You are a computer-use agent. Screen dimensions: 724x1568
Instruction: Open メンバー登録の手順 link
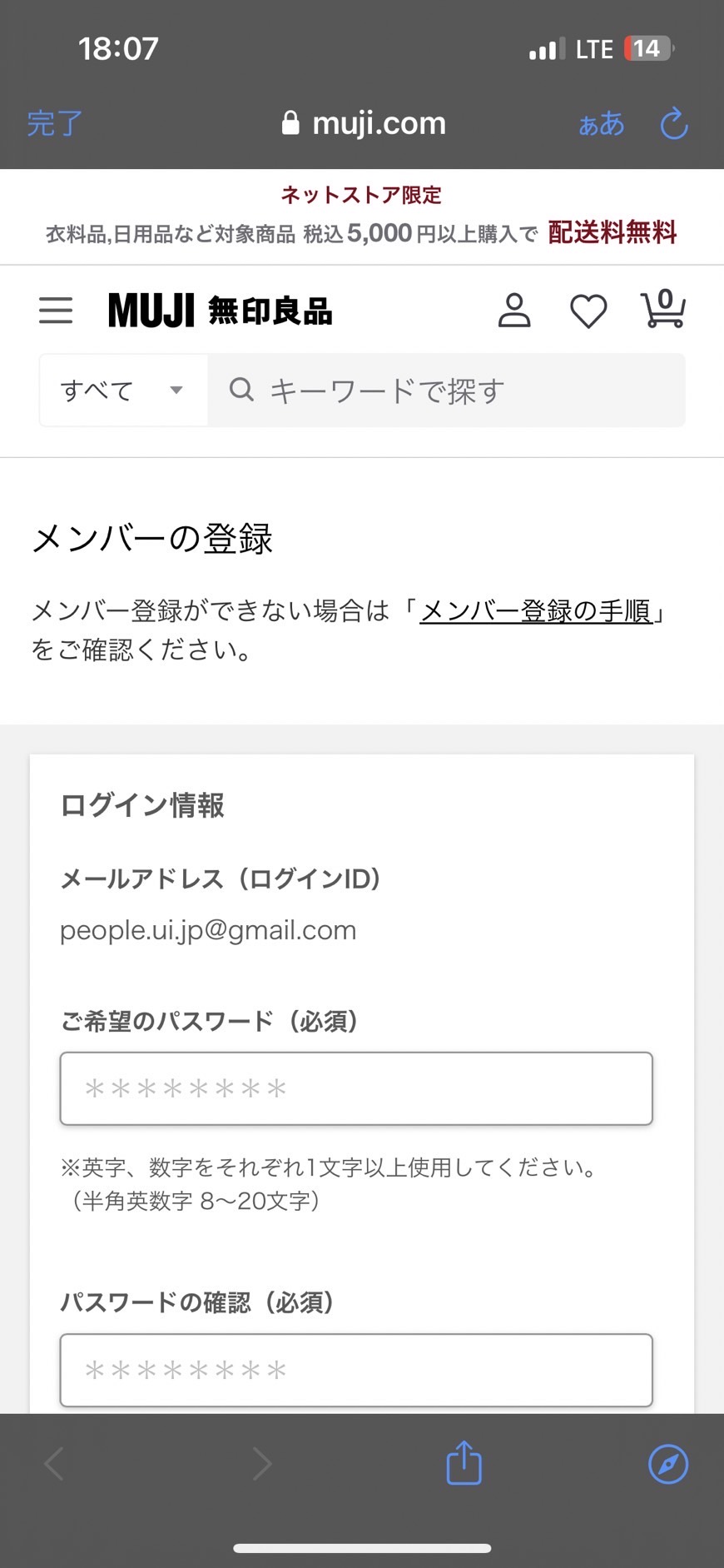coord(536,611)
